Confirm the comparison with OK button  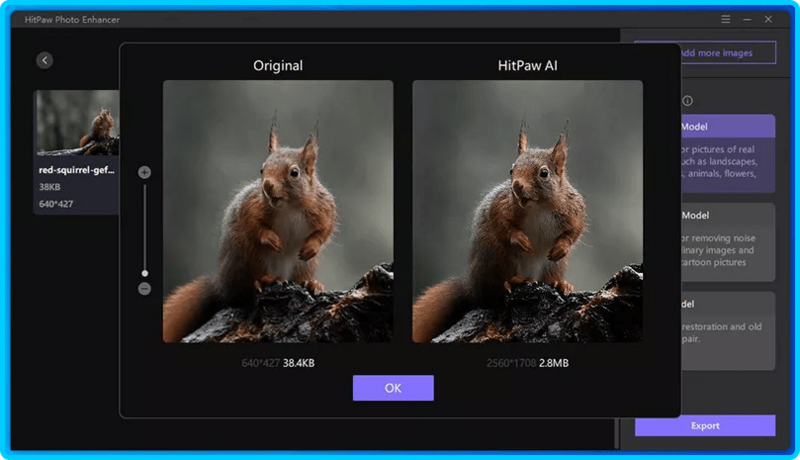click(393, 388)
